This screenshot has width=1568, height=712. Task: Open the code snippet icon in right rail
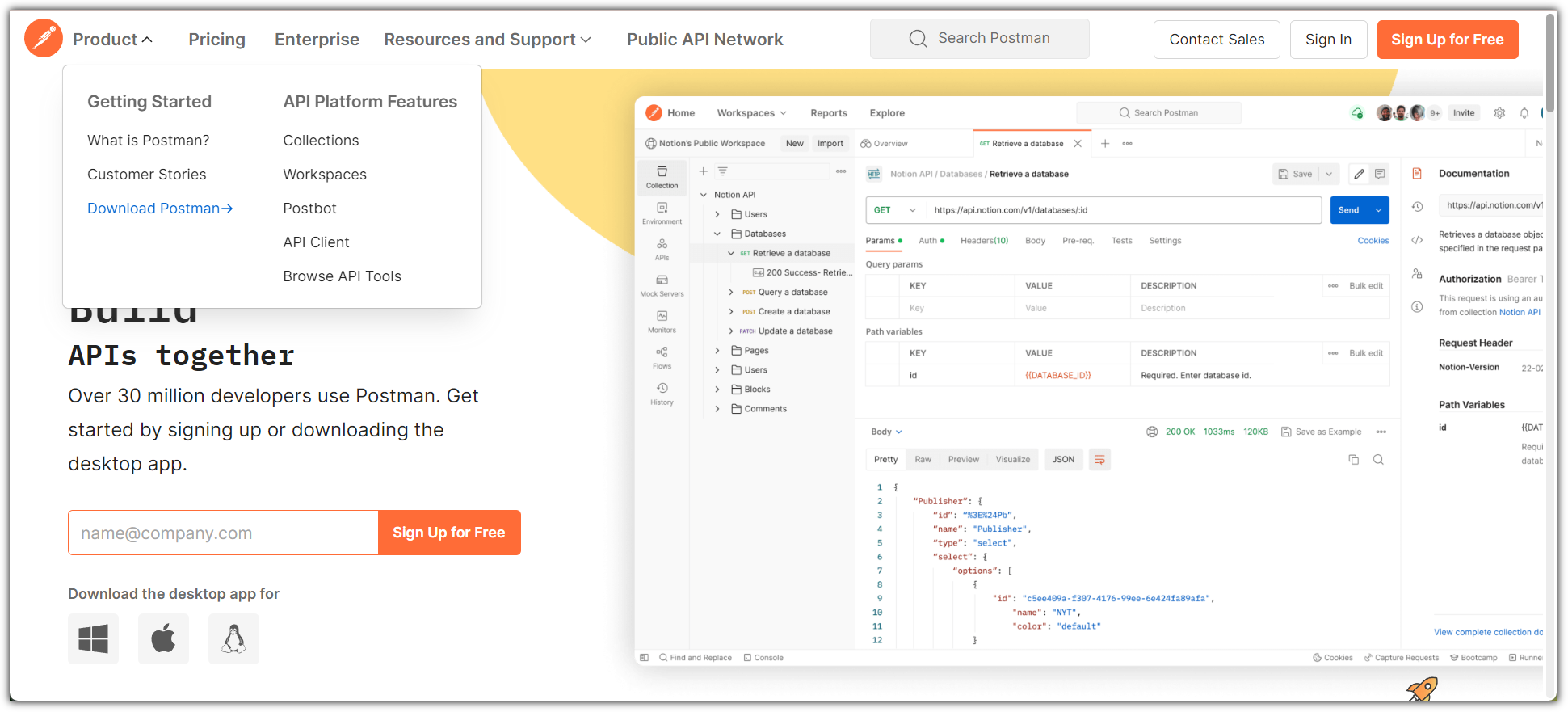[x=1417, y=240]
